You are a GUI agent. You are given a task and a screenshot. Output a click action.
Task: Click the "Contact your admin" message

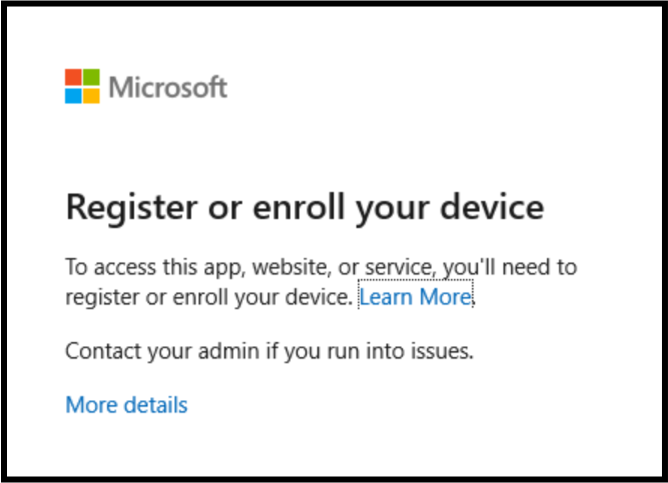(x=268, y=351)
